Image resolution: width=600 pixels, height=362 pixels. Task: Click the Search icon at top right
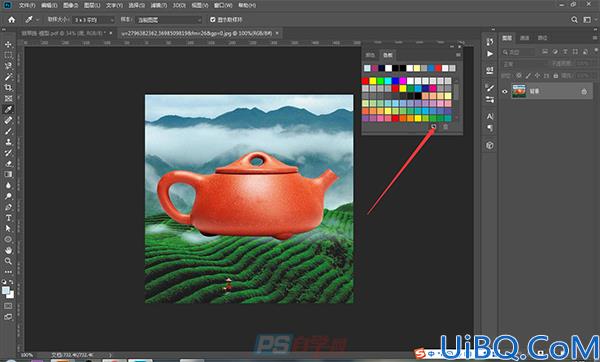574,20
